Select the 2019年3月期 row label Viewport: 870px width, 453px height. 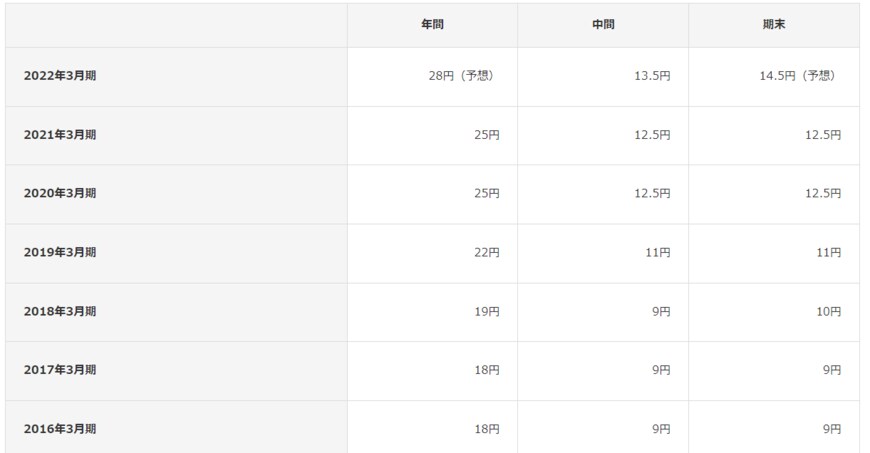tap(60, 253)
